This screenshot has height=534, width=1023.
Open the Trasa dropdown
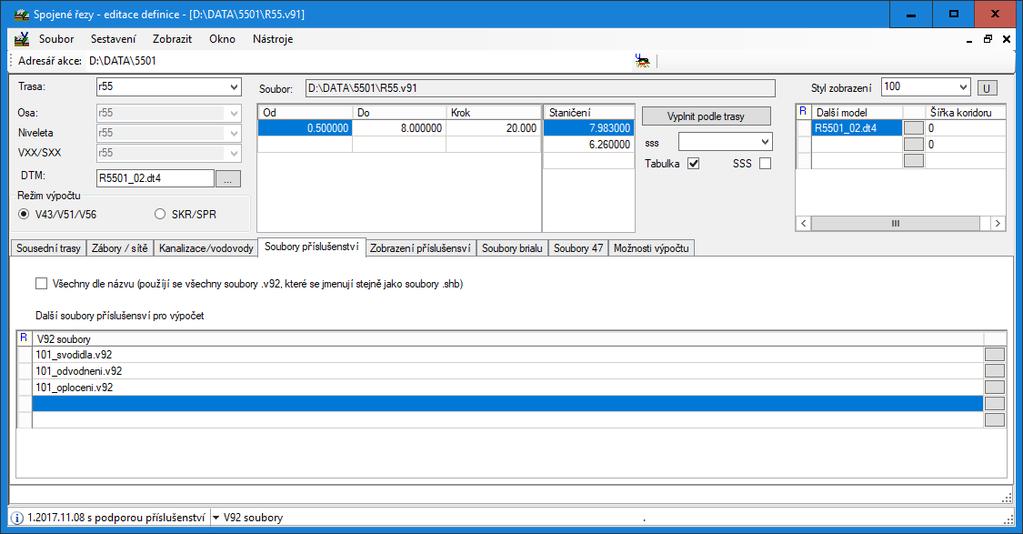[x=234, y=86]
